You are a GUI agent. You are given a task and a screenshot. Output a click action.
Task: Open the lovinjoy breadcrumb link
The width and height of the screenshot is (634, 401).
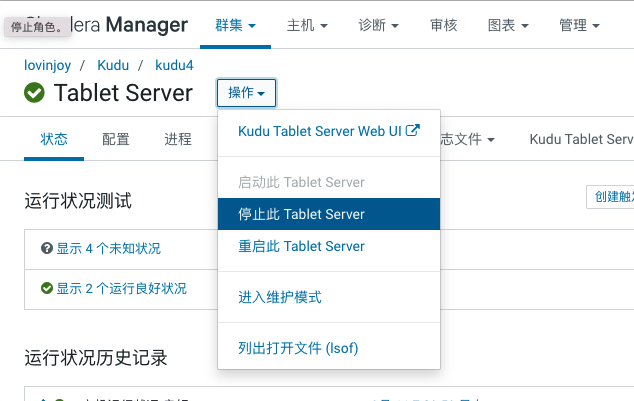pos(47,65)
